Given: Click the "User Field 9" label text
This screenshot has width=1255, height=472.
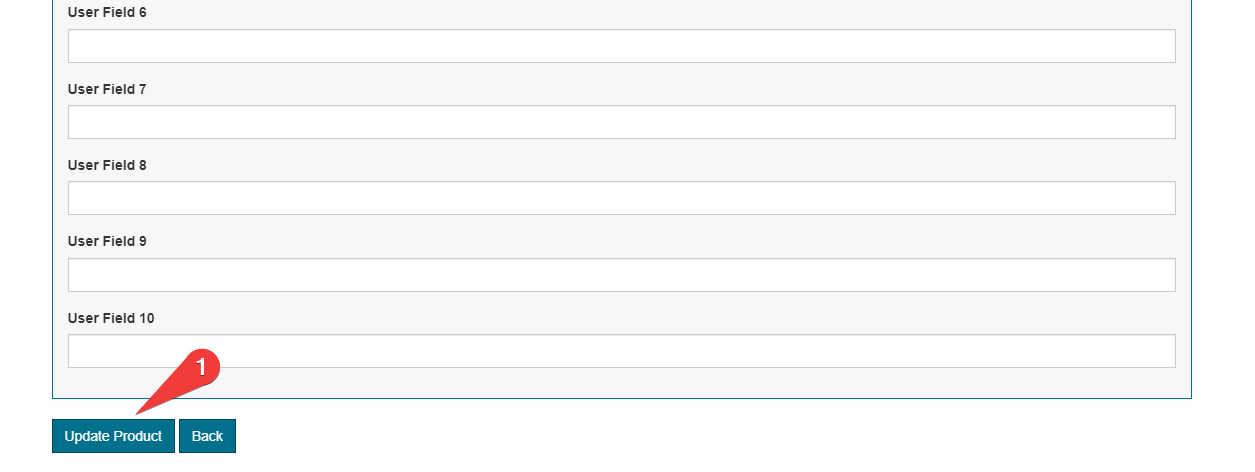Looking at the screenshot, I should tap(107, 241).
